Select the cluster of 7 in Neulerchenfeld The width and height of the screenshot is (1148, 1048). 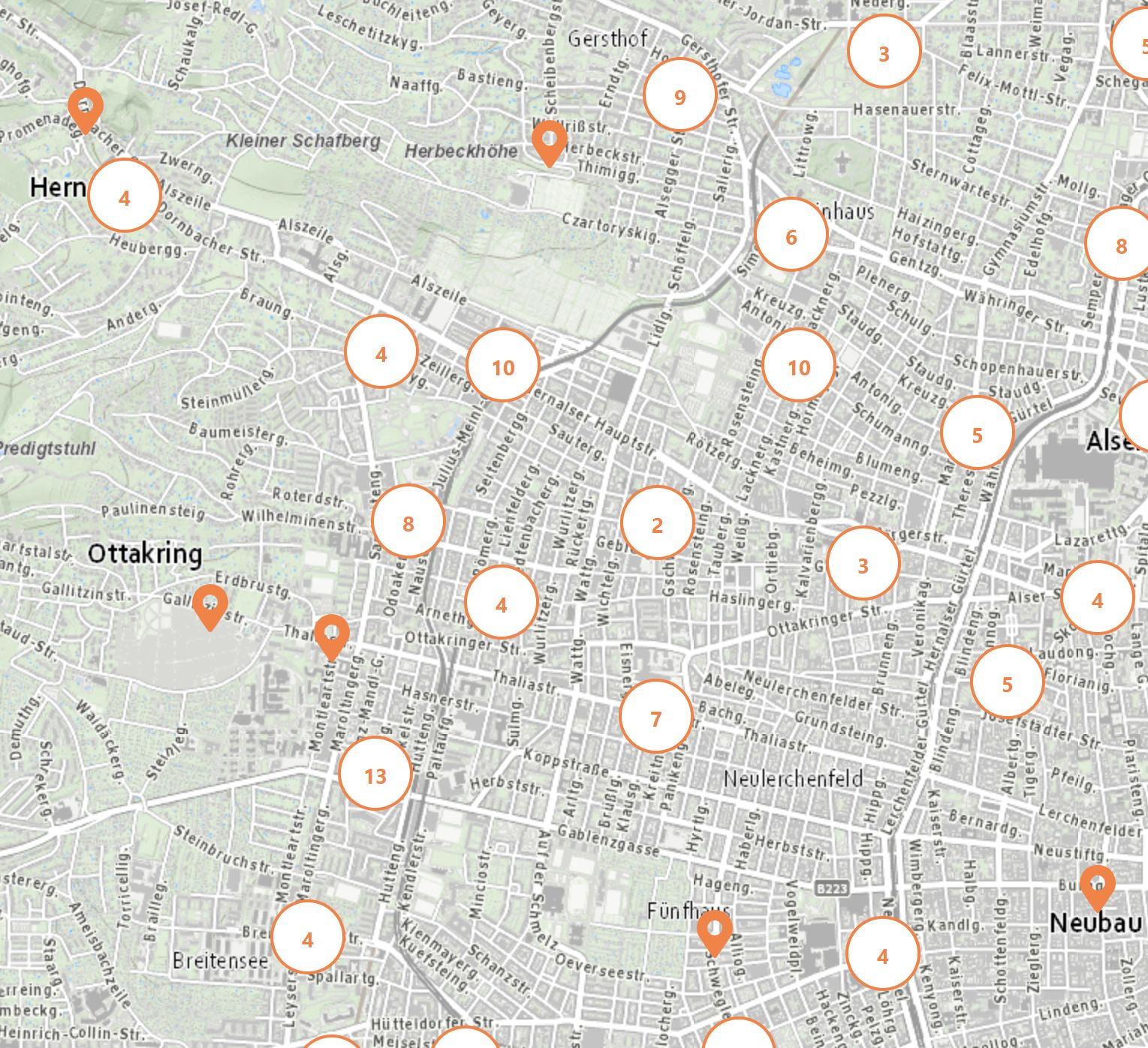tap(656, 718)
